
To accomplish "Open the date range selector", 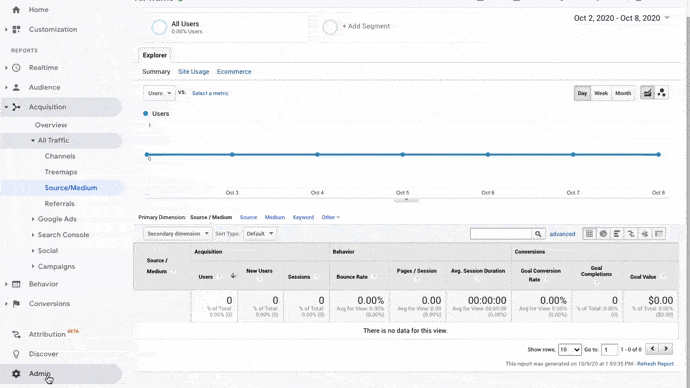I will click(x=621, y=18).
